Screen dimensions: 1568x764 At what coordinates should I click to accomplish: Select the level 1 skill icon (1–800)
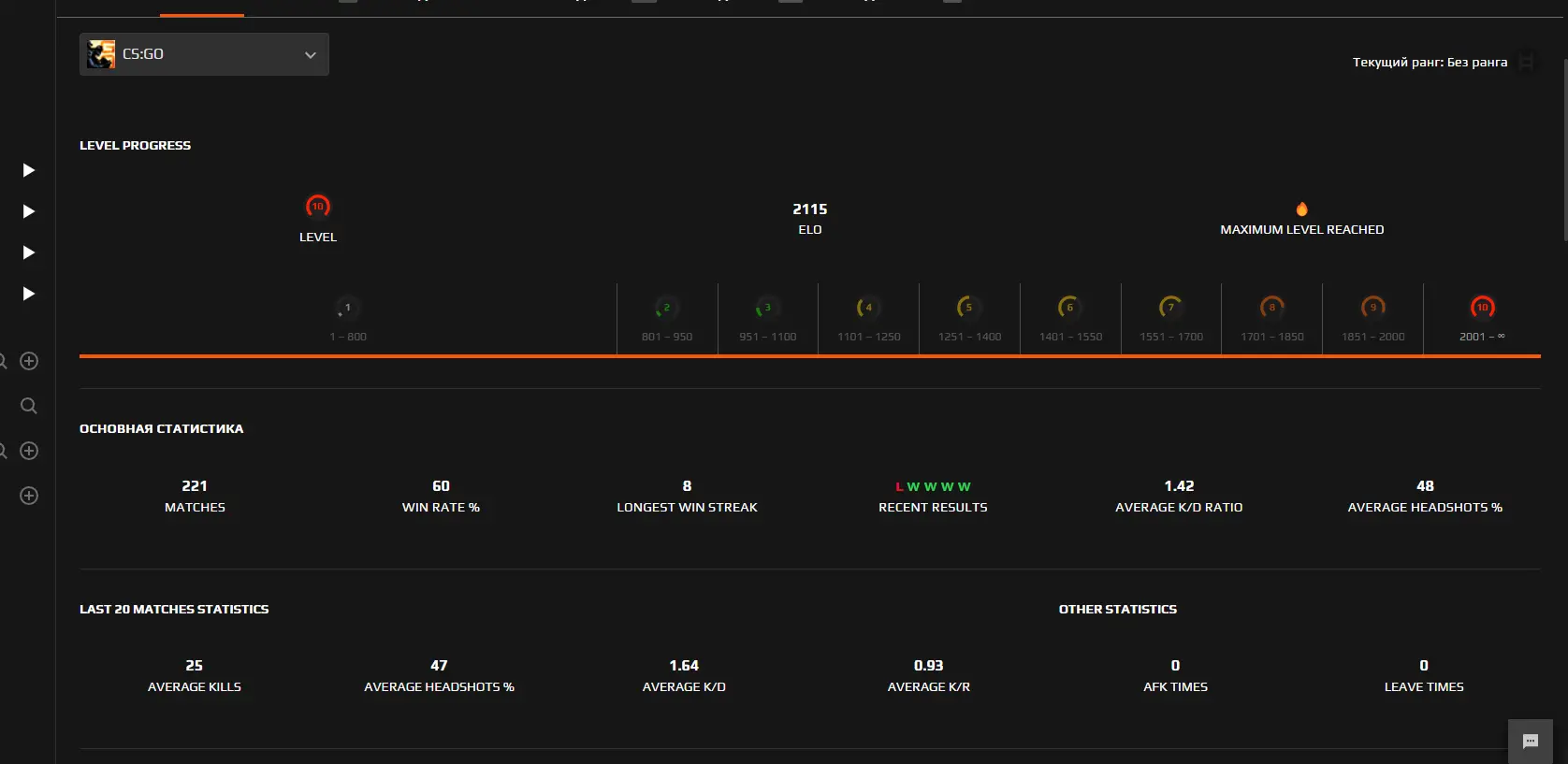(347, 308)
